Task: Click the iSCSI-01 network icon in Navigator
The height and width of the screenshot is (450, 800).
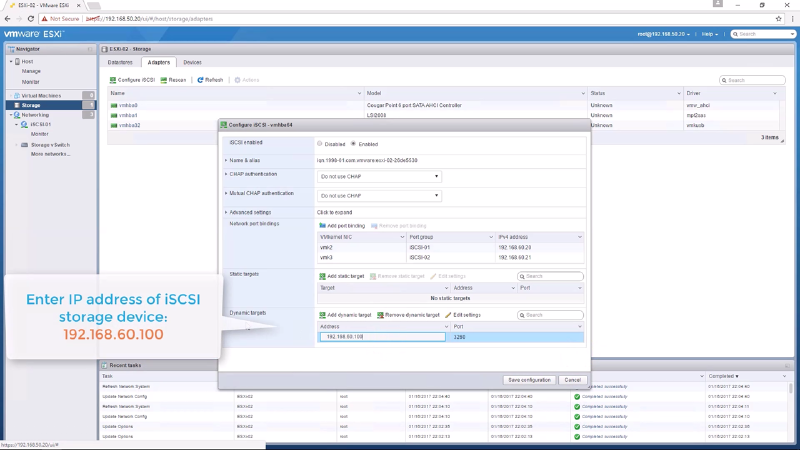Action: click(x=24, y=124)
